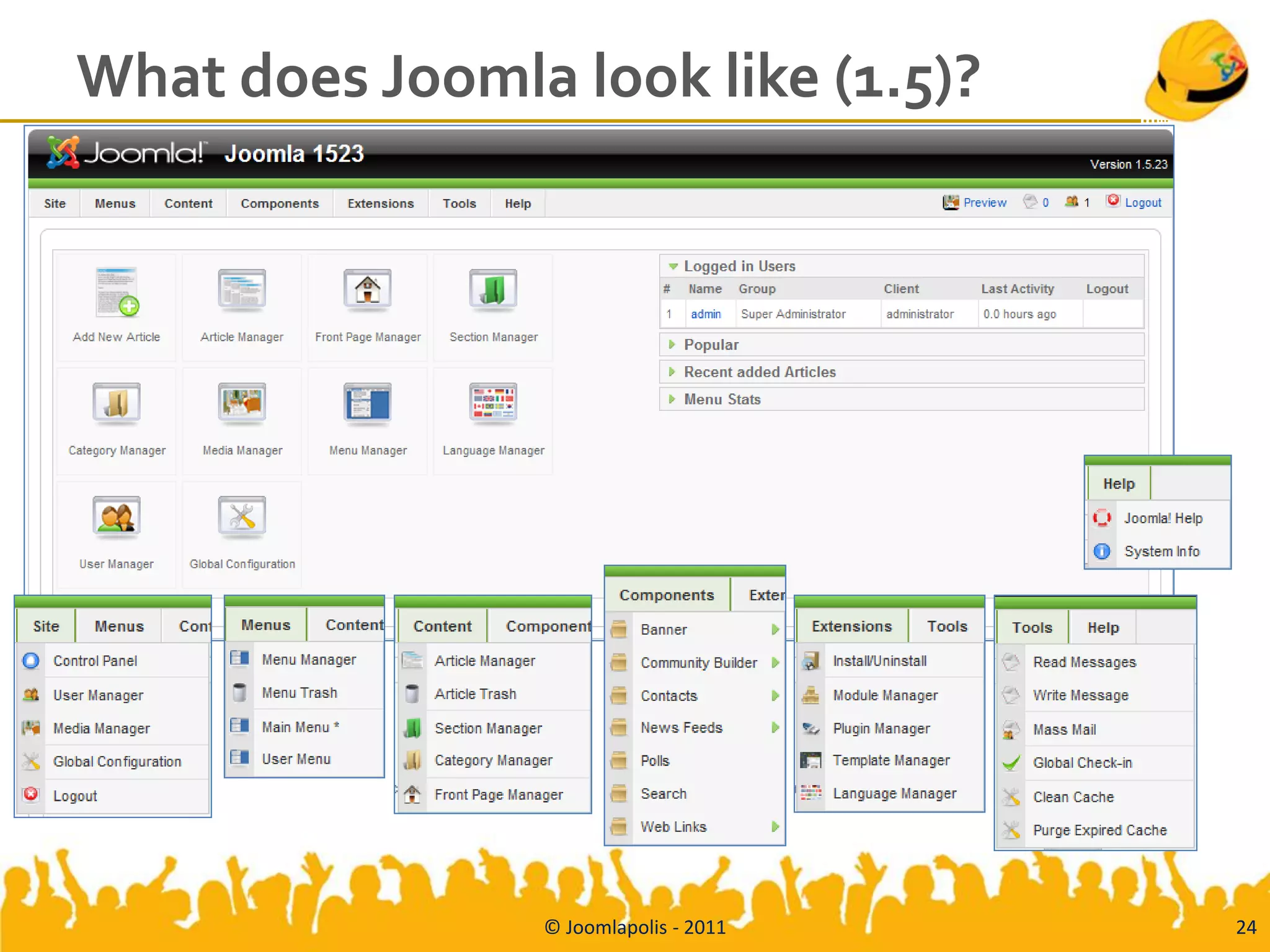Click the logged-in users icon showing 1
1270x952 pixels.
coord(1071,201)
